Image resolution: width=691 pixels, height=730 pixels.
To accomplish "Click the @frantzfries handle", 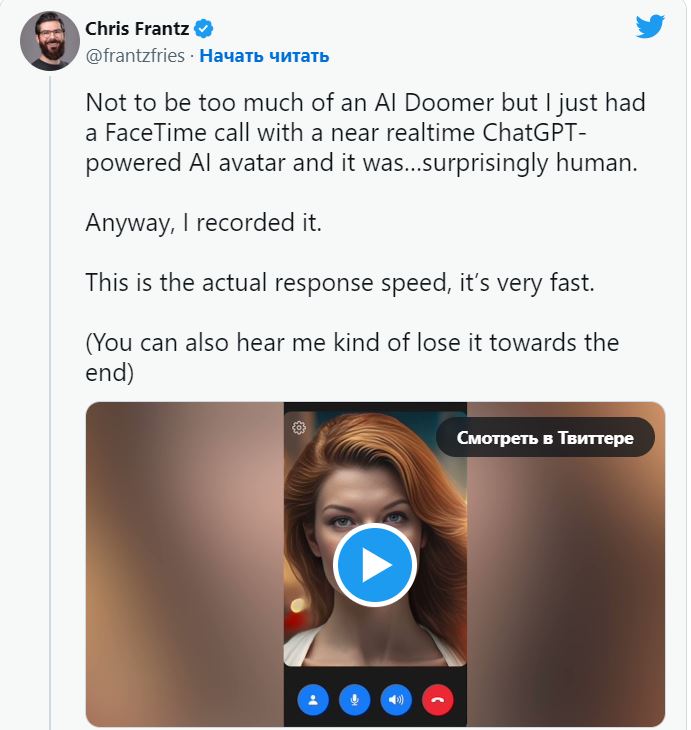I will 135,56.
